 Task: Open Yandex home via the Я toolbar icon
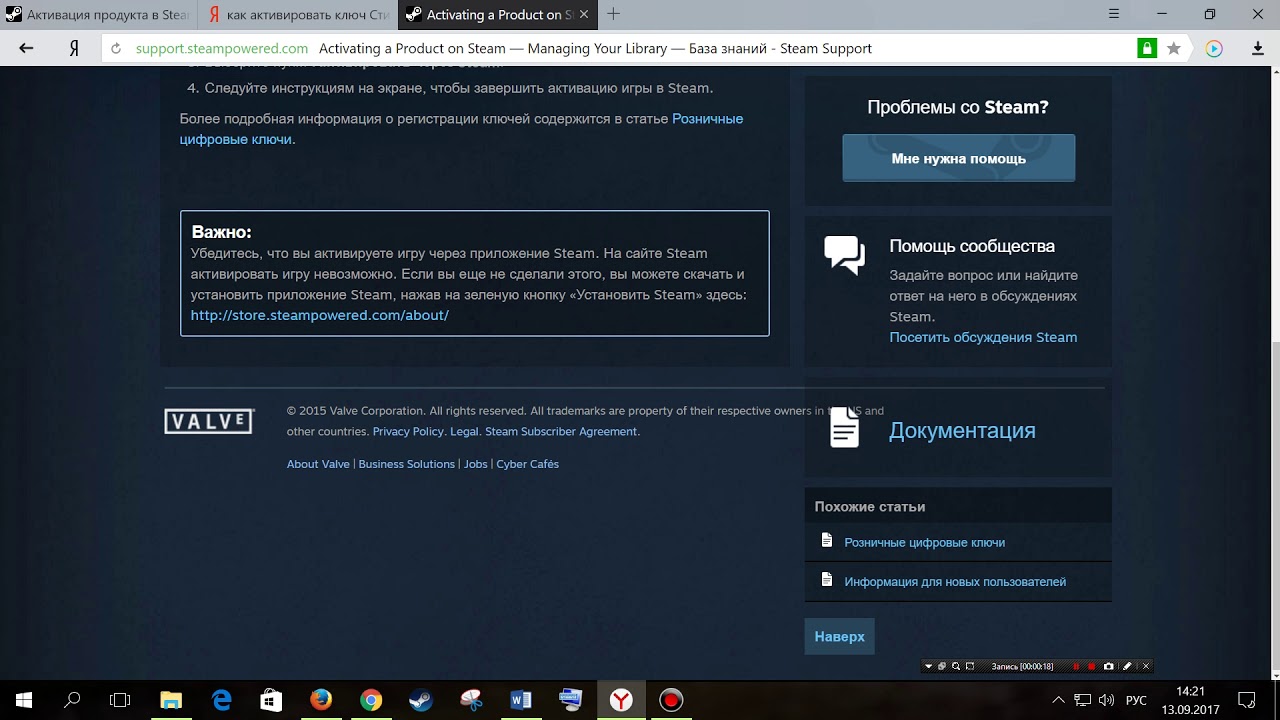tap(74, 48)
